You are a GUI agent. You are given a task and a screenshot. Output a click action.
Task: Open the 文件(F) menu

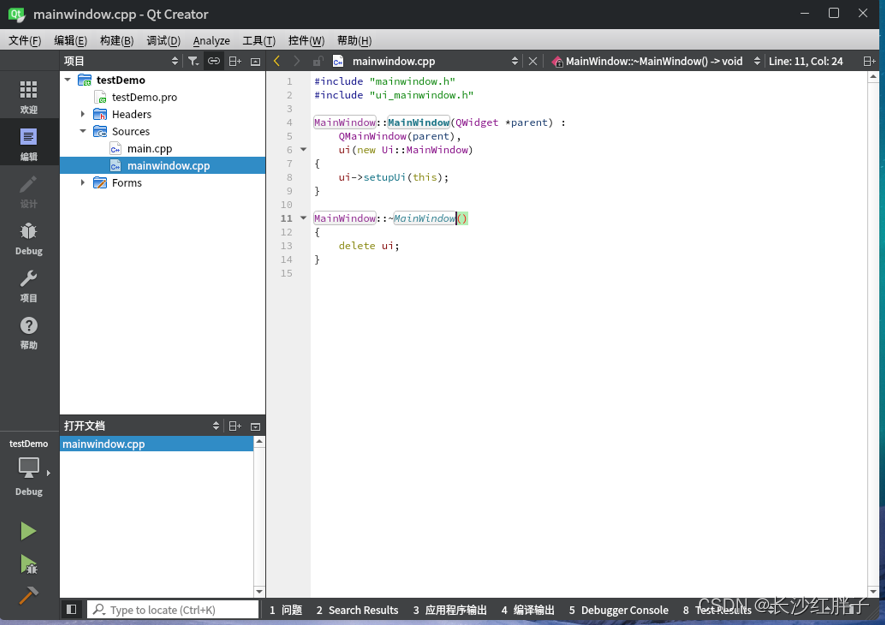[x=25, y=41]
